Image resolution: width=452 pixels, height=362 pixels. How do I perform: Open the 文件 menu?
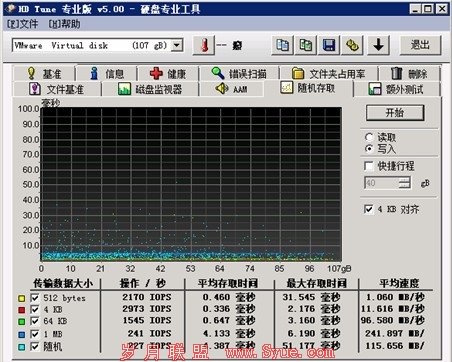pos(23,24)
